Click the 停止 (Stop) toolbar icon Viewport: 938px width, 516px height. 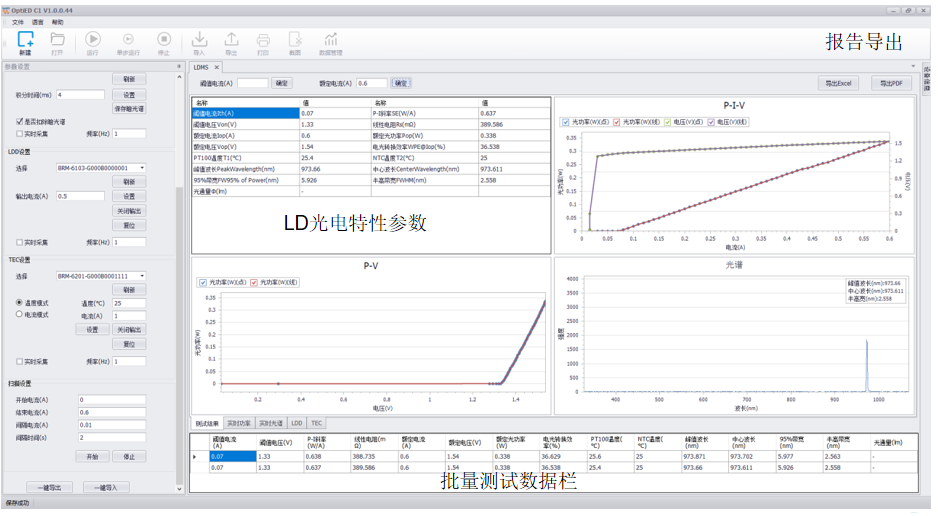click(163, 40)
